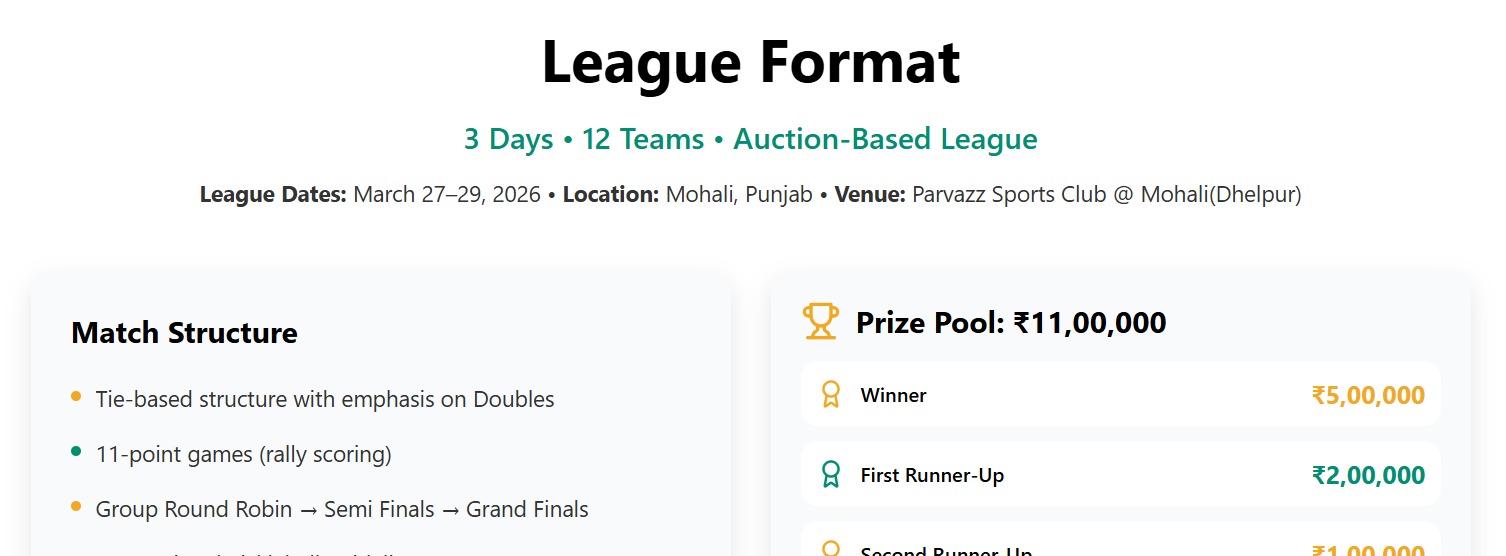Click the Group Round Robin list item
Screen dimensions: 1506x556
[342, 509]
